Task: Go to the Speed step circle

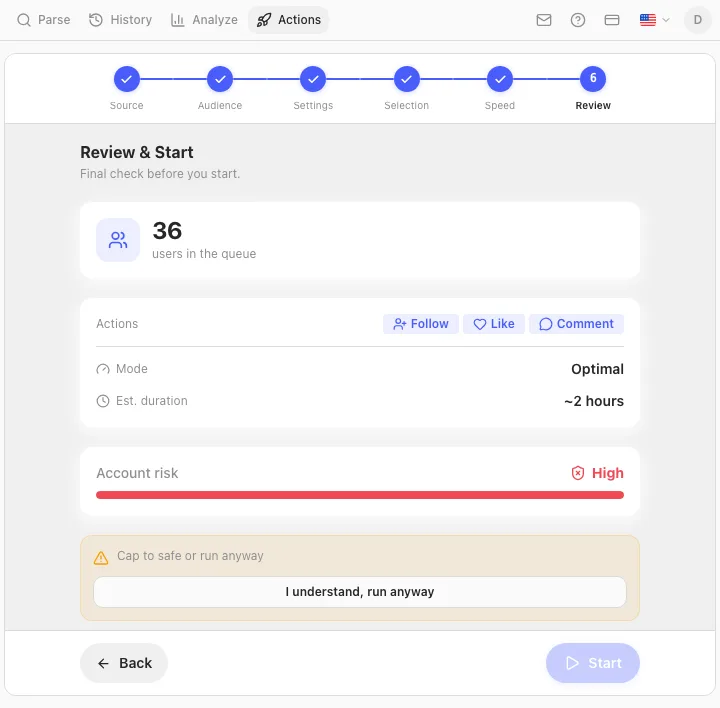Action: (500, 79)
